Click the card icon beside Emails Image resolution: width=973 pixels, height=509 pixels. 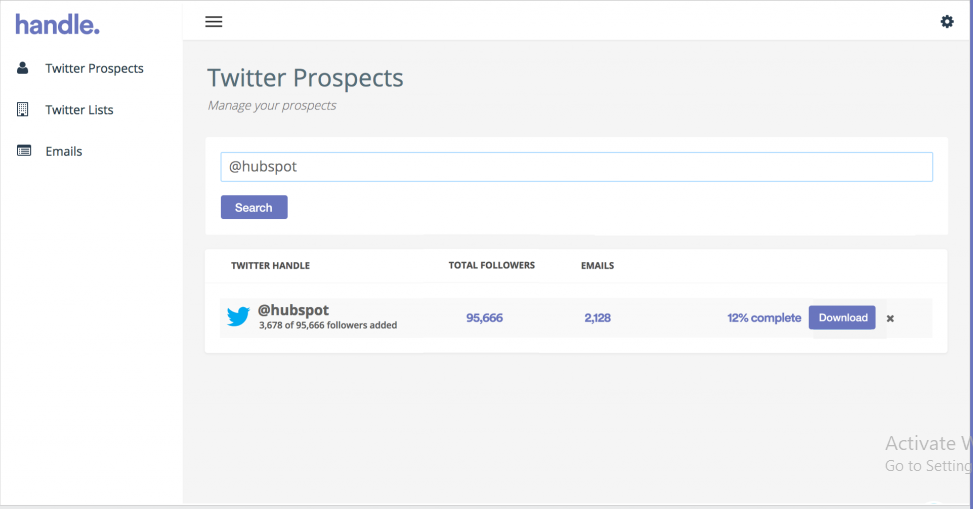[24, 151]
